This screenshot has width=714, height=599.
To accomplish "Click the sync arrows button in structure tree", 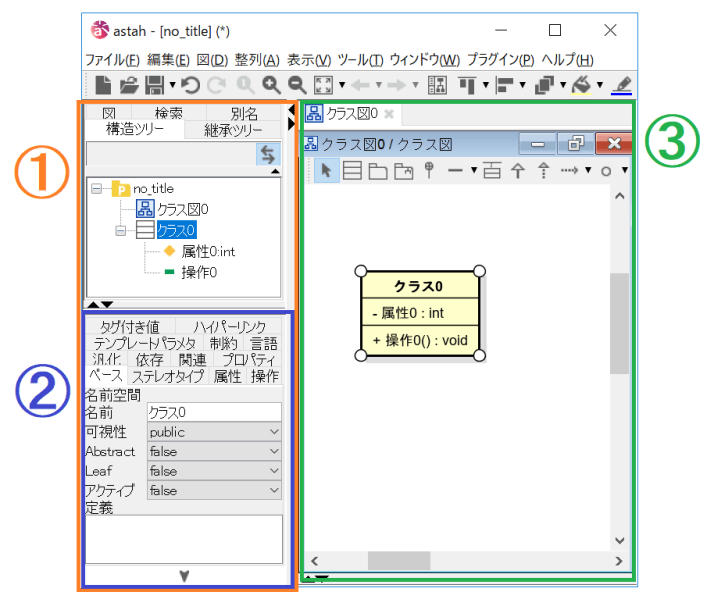I will (267, 153).
